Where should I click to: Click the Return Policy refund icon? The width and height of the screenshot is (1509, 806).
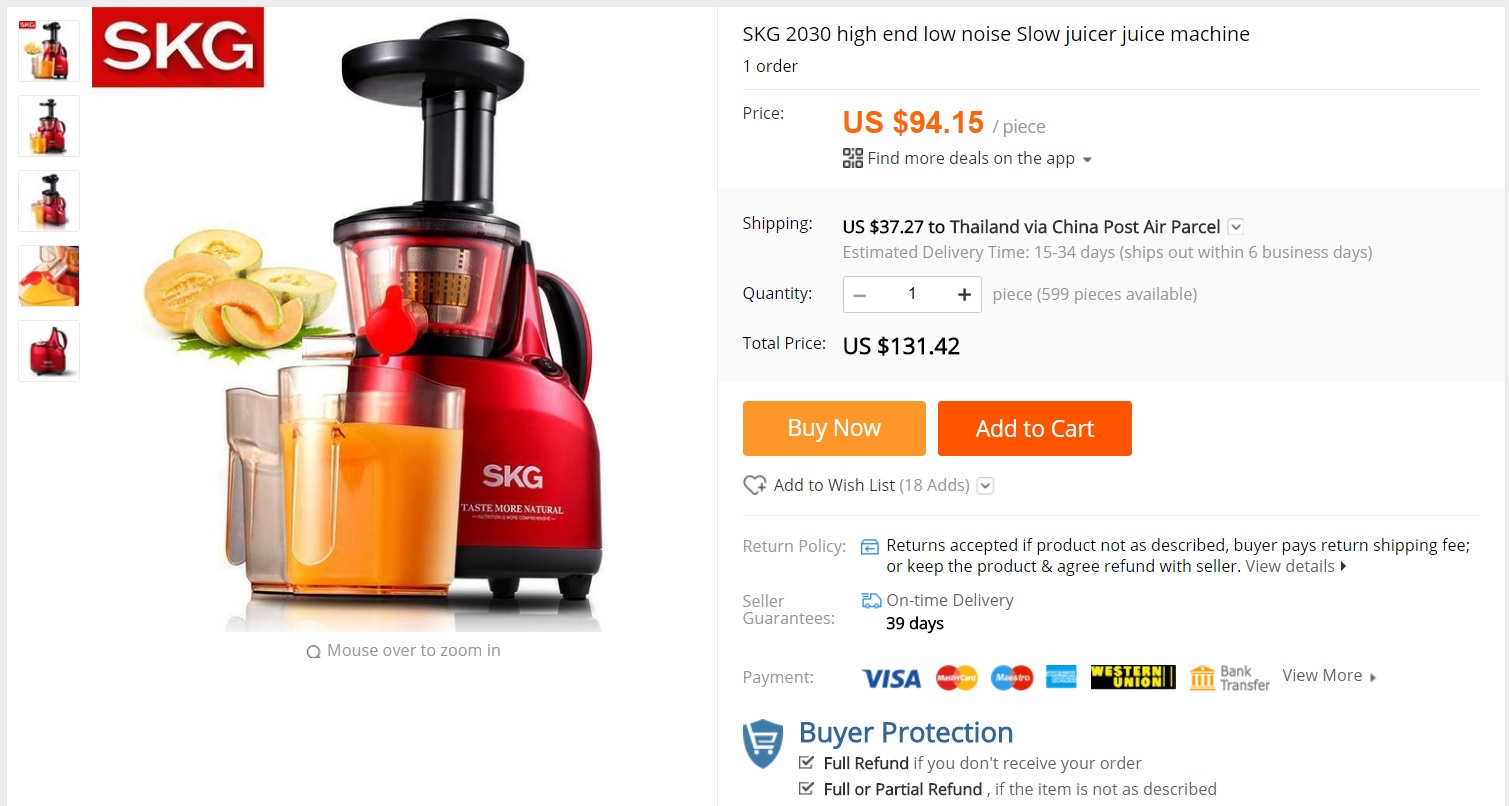coord(870,546)
